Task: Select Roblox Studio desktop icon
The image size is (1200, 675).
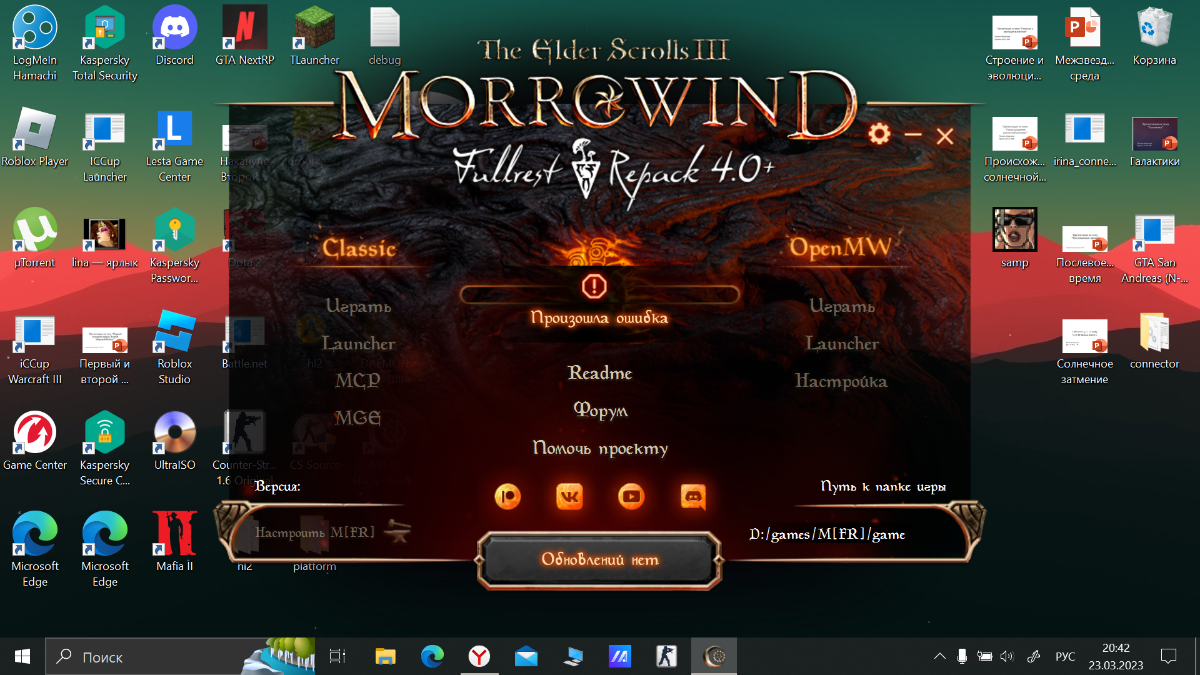Action: pos(175,348)
